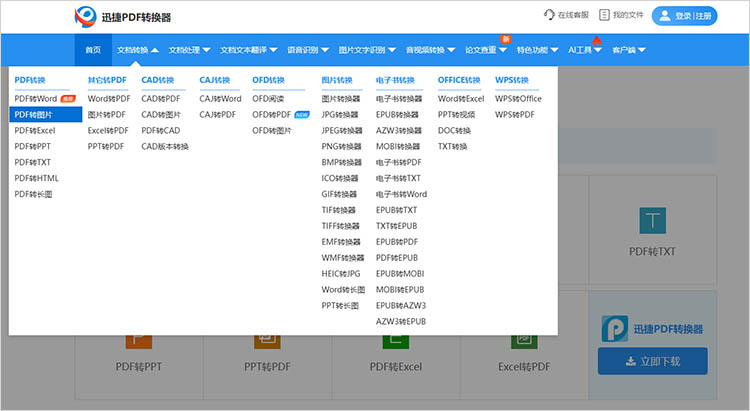Open CAJ转PDF link
Screen dimensions: 750x411
point(218,114)
